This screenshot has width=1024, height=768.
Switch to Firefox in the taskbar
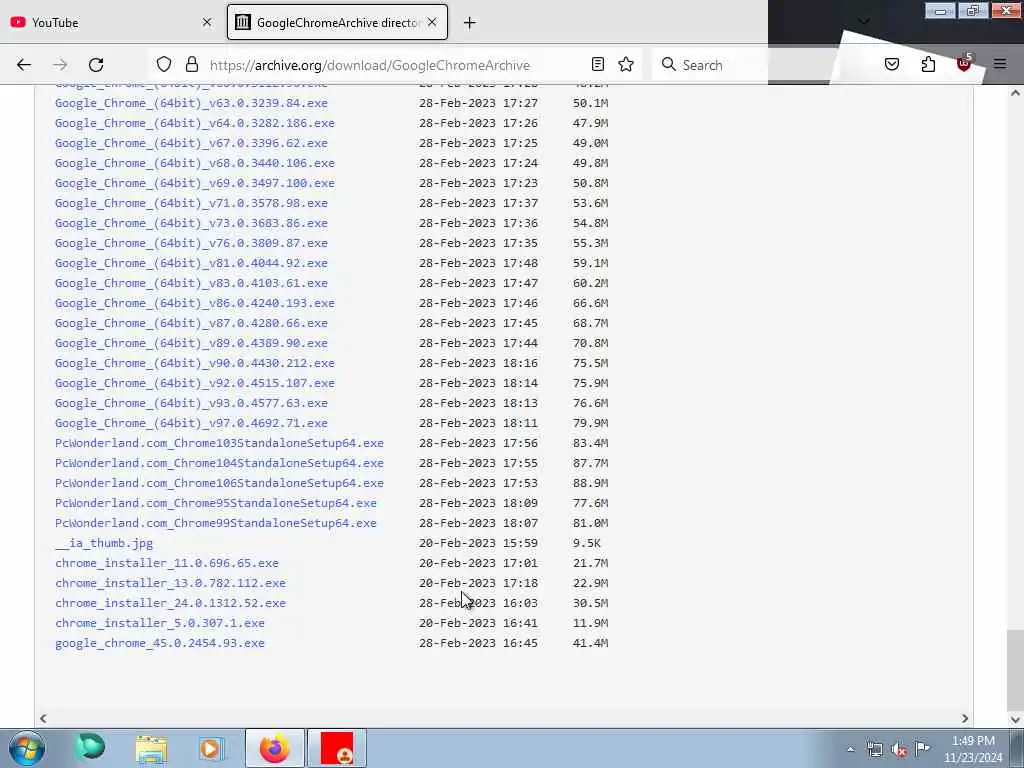coord(275,748)
